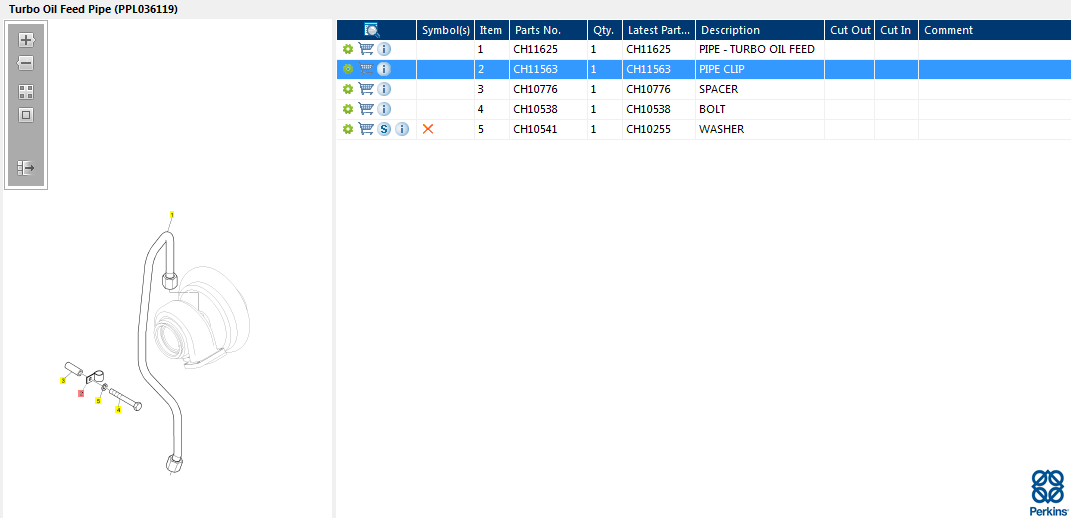
Task: Sort by Description column header
Action: click(760, 30)
